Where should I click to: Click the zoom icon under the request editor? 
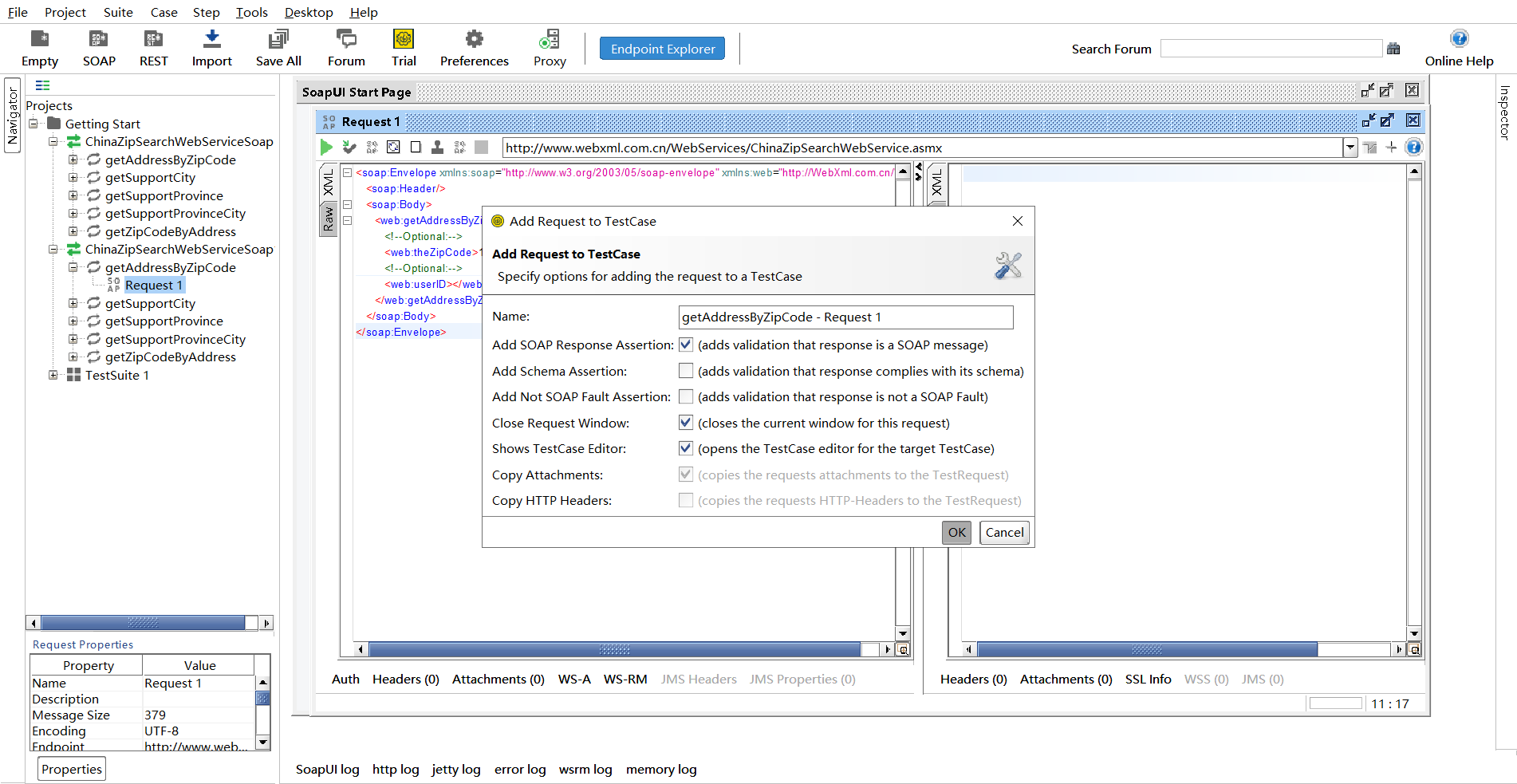click(903, 650)
